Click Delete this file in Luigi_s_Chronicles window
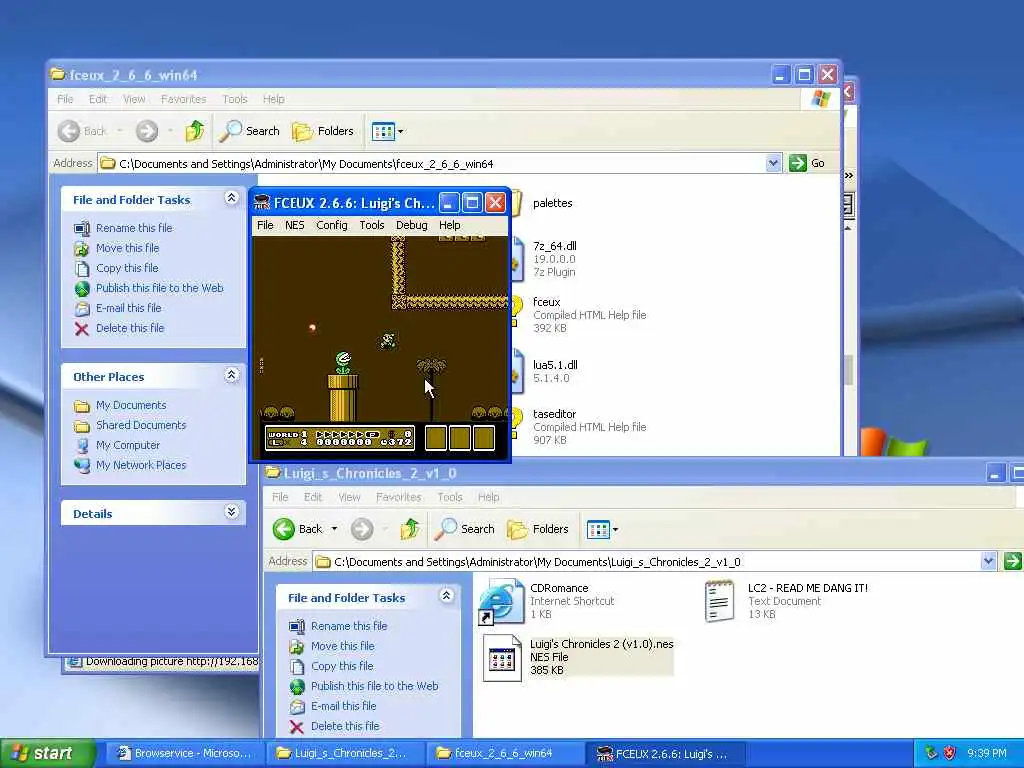This screenshot has height=768, width=1024. (x=345, y=726)
